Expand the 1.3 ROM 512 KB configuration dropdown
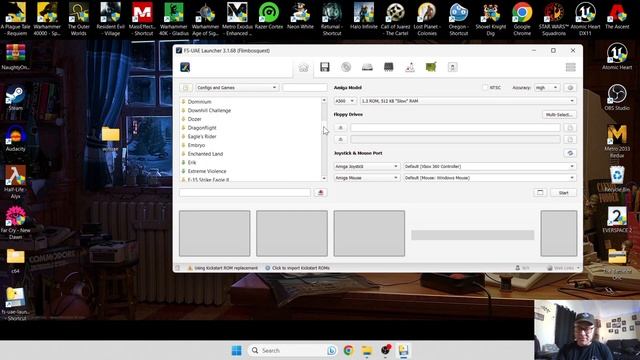The height and width of the screenshot is (360, 640). pos(468,101)
